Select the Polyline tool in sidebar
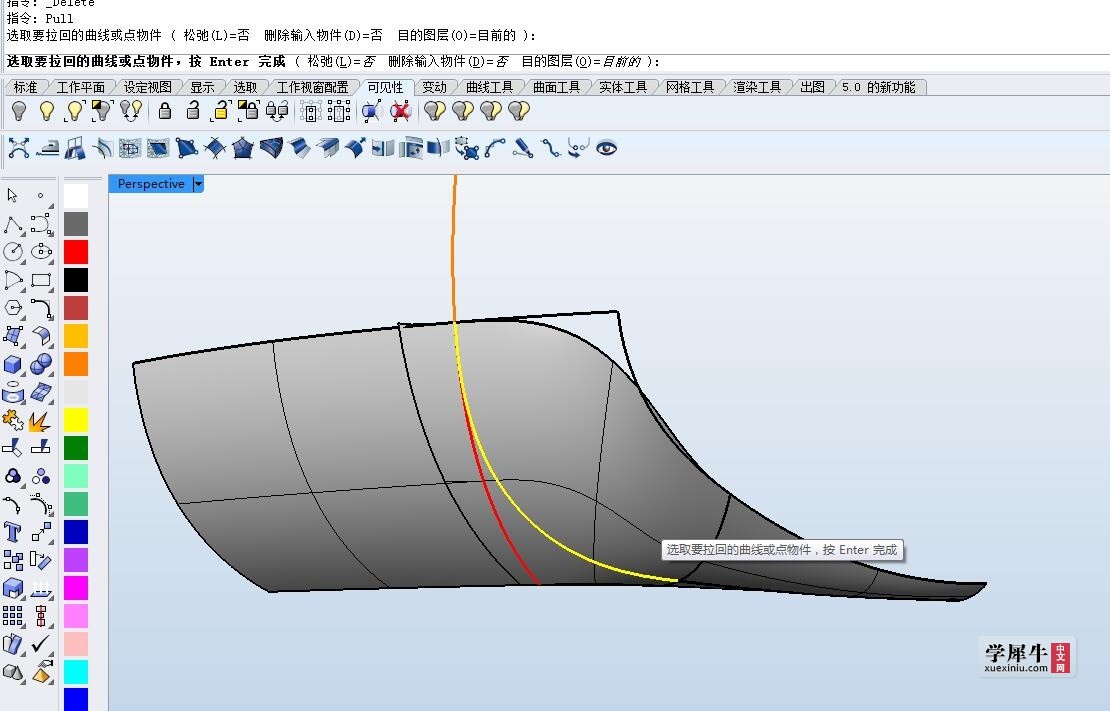This screenshot has width=1110, height=711. point(13,224)
